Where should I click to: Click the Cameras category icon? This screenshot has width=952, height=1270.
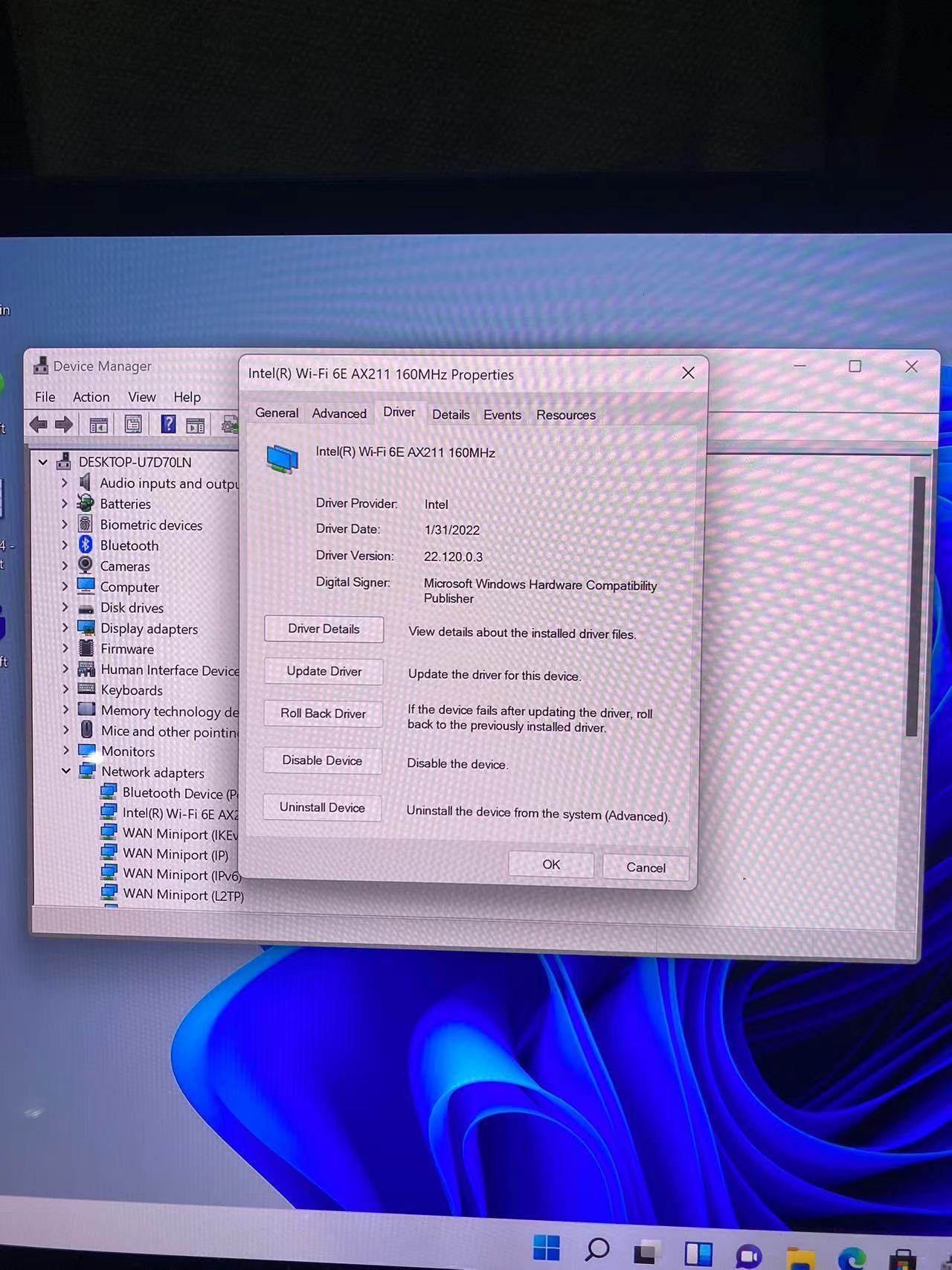pos(86,565)
